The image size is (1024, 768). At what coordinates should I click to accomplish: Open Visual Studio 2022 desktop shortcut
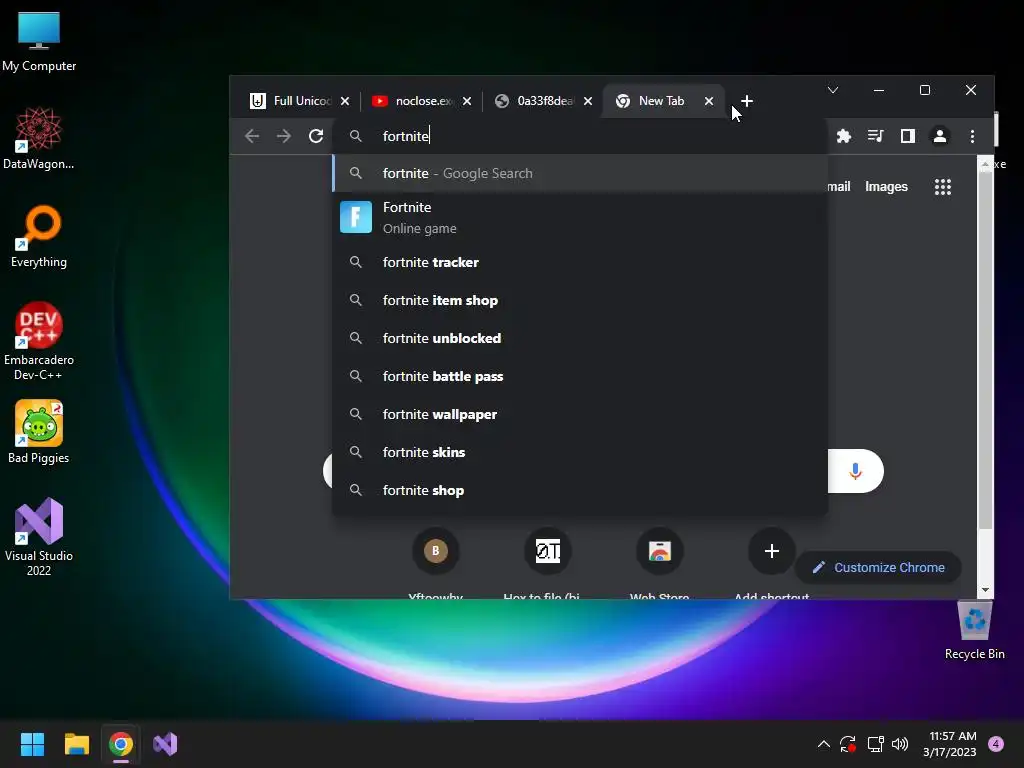click(39, 537)
